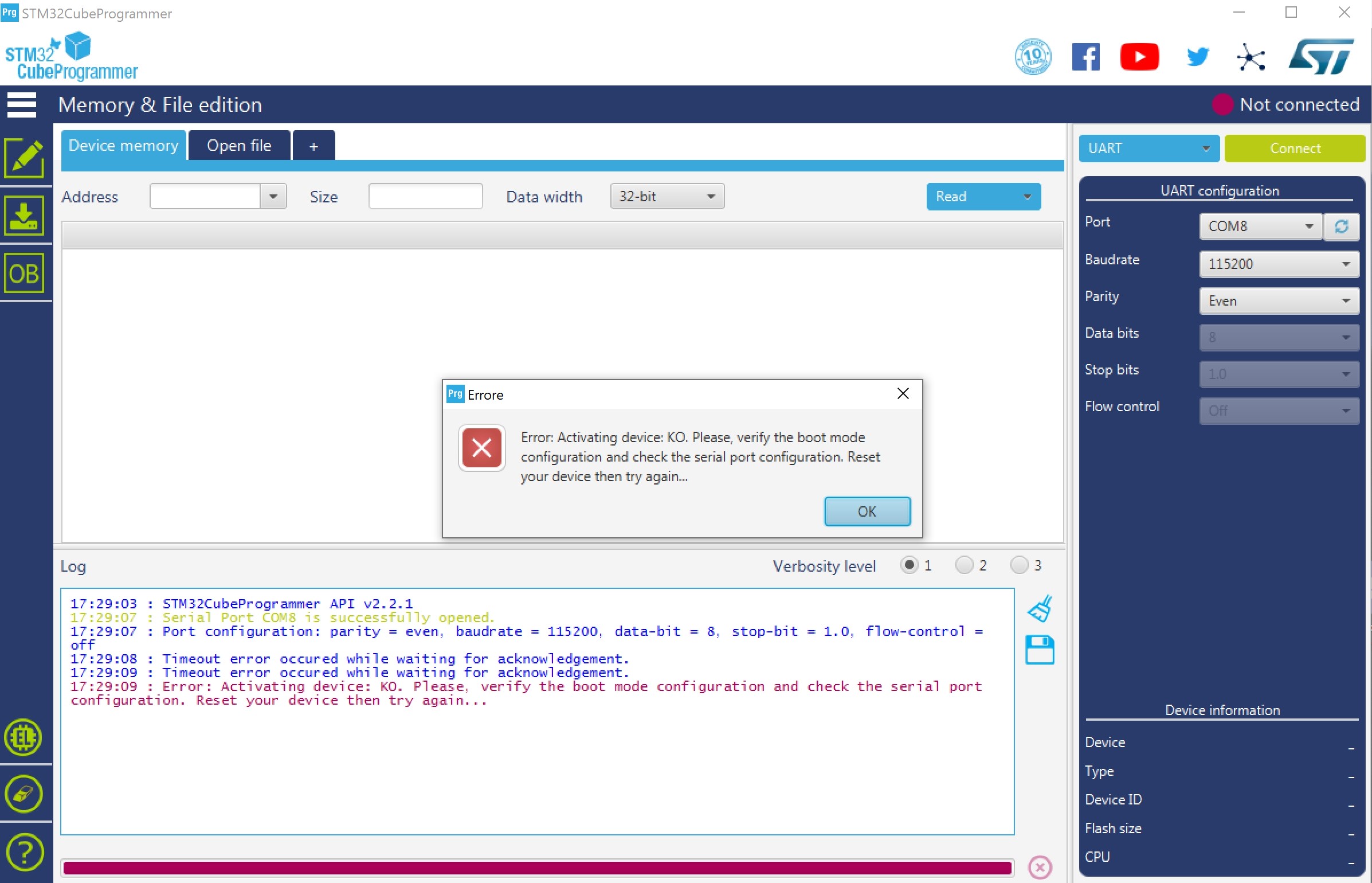Open the help question mark icon
The height and width of the screenshot is (883, 1372).
pyautogui.click(x=24, y=852)
